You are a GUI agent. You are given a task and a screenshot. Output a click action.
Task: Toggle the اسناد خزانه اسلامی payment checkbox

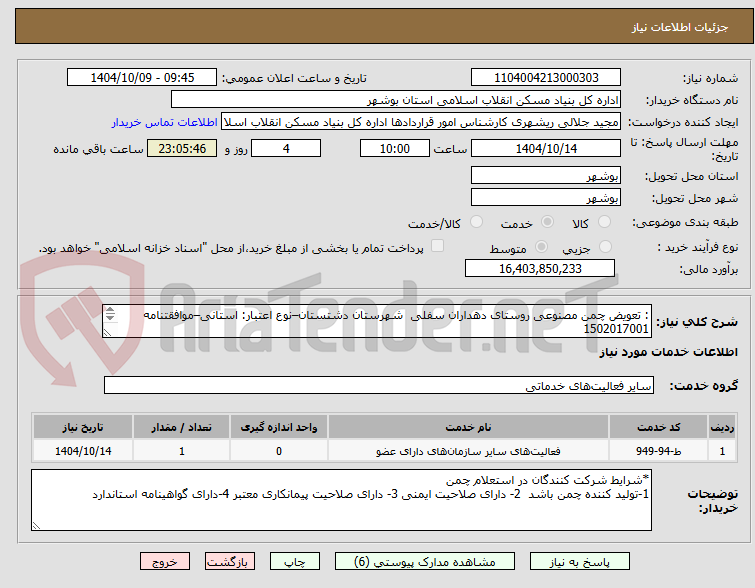tap(437, 246)
